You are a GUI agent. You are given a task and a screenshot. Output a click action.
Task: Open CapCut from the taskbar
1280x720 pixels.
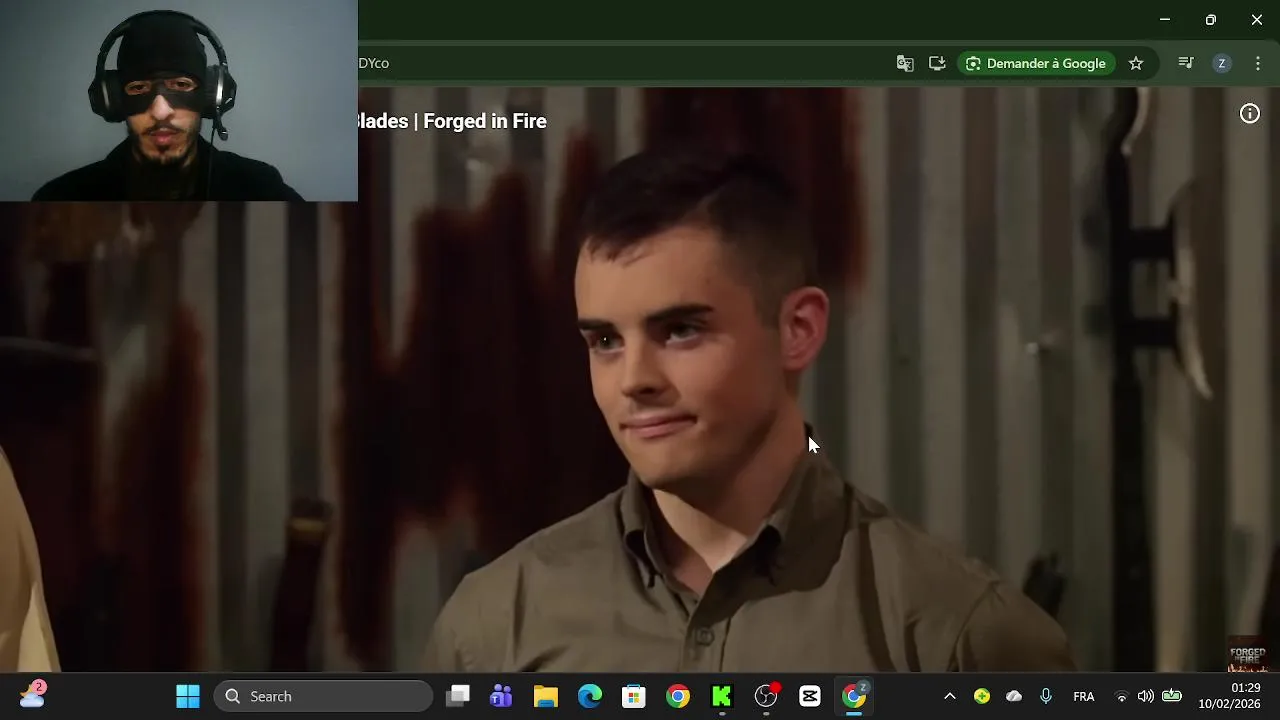point(810,696)
